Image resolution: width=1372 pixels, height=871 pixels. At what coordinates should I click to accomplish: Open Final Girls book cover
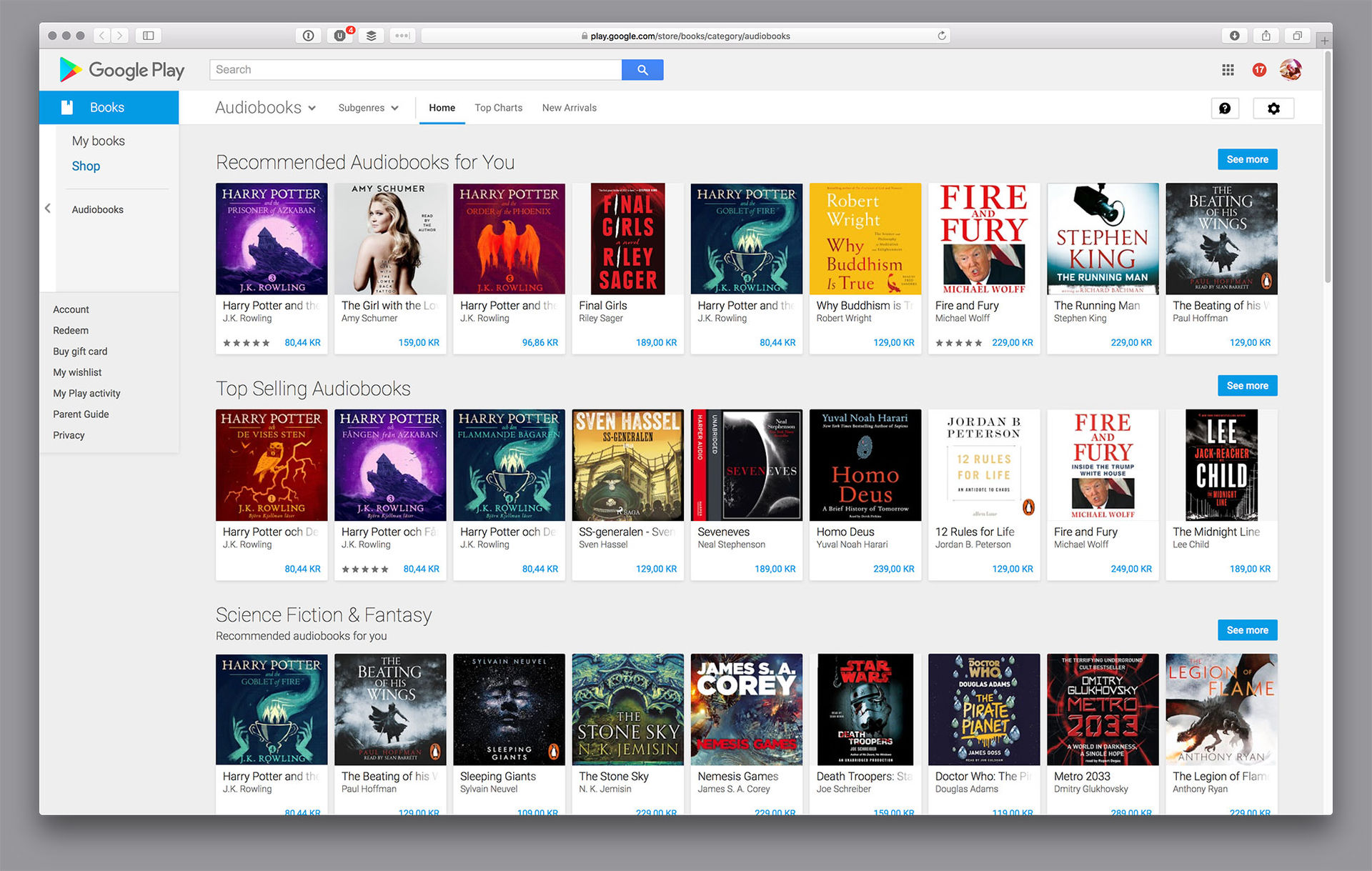coord(627,239)
